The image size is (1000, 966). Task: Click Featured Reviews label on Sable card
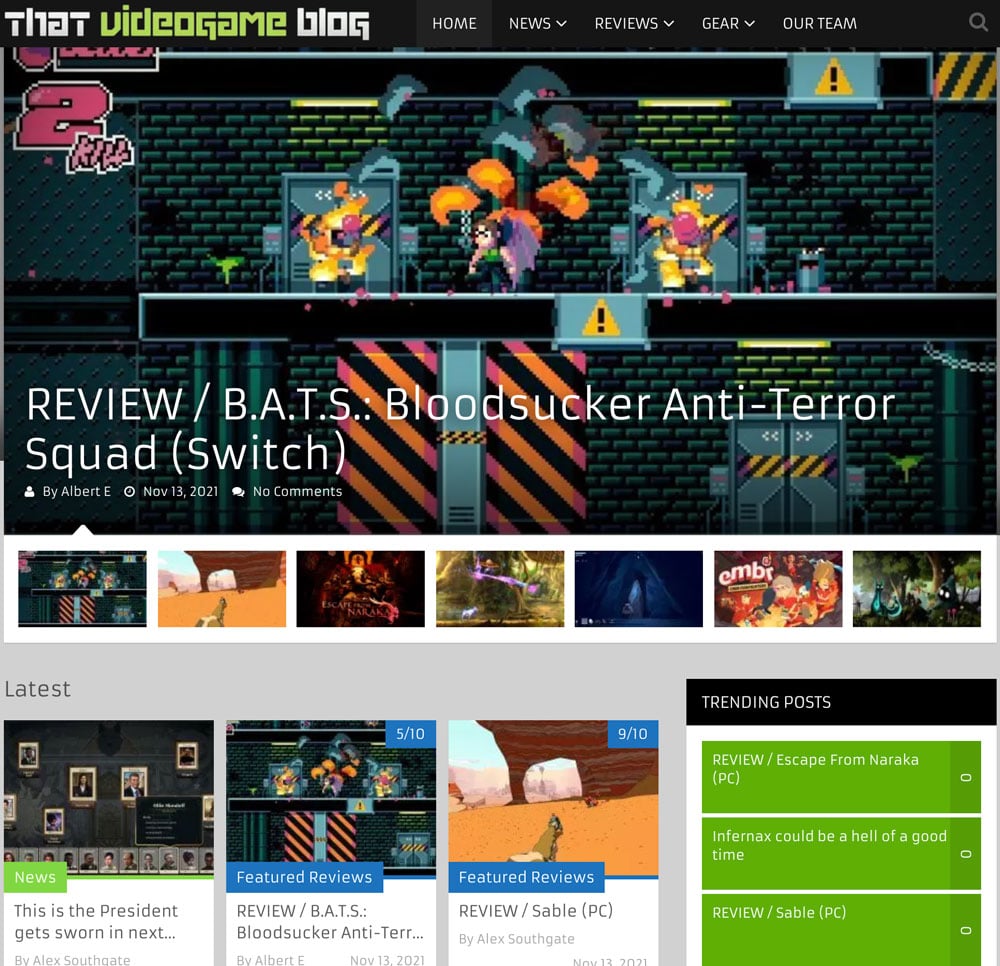click(526, 877)
